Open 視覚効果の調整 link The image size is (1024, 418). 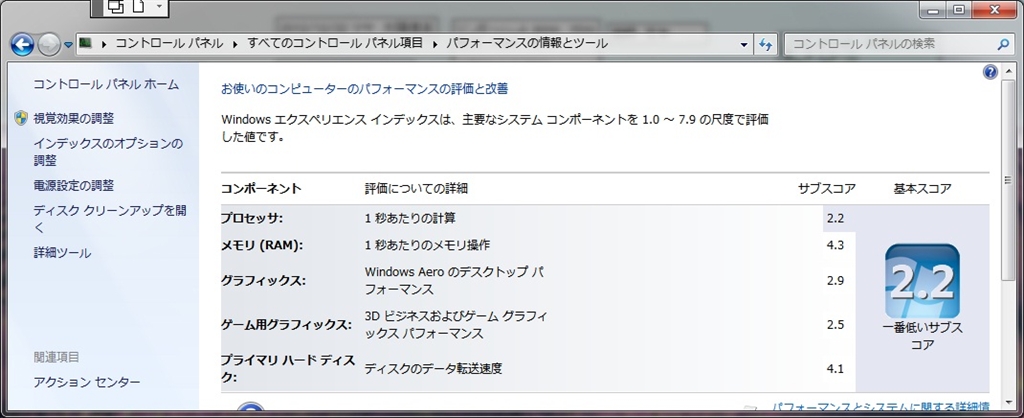[73, 118]
